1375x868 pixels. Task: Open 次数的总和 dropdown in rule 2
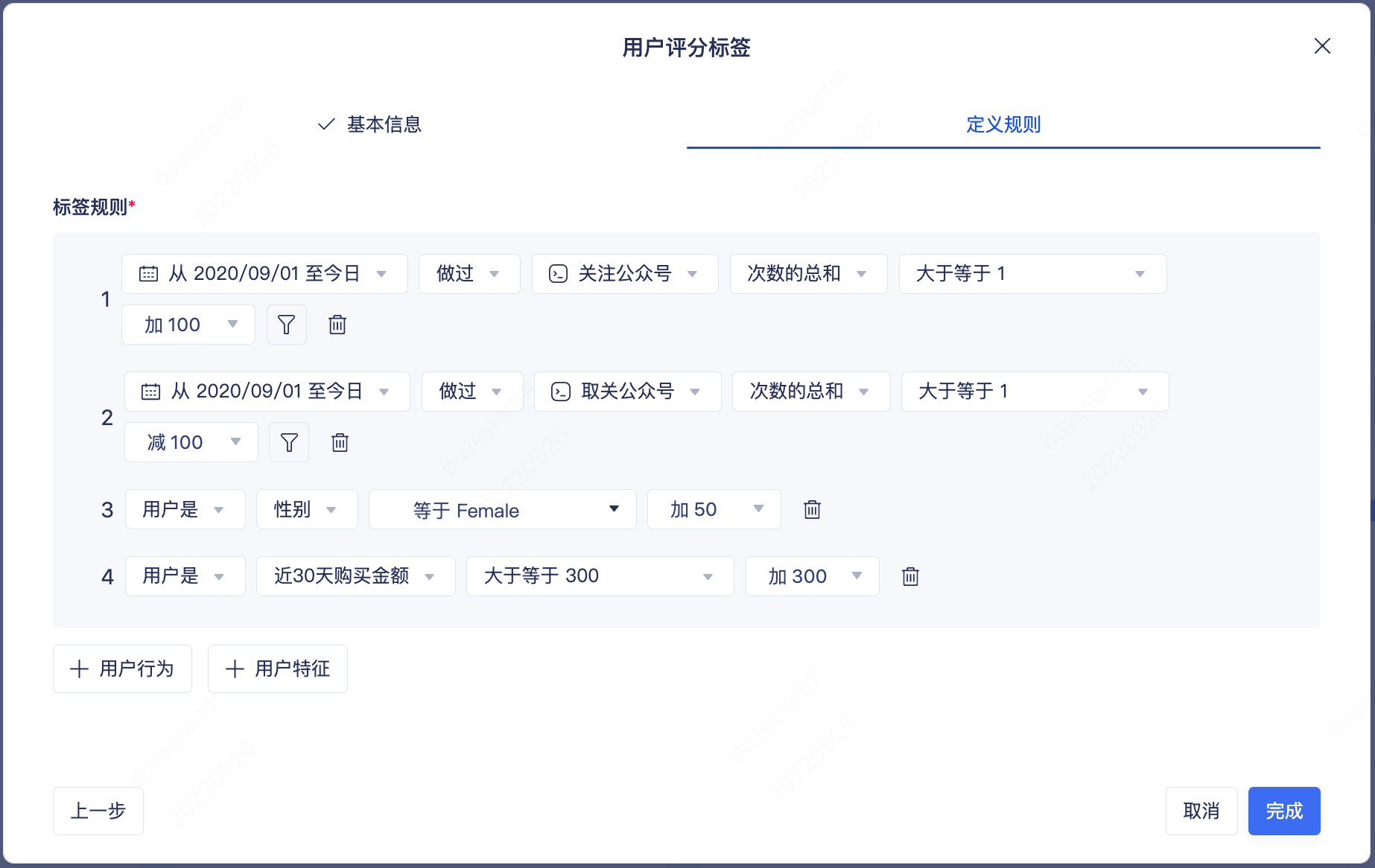tap(811, 392)
